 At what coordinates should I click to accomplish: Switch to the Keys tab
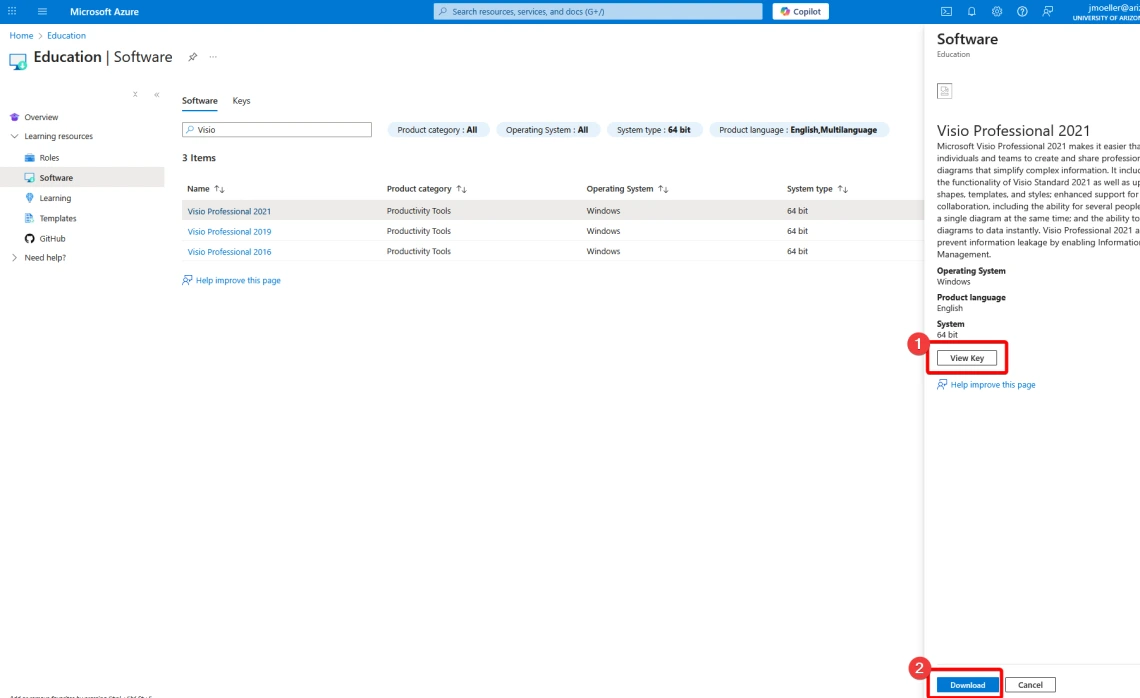(241, 101)
